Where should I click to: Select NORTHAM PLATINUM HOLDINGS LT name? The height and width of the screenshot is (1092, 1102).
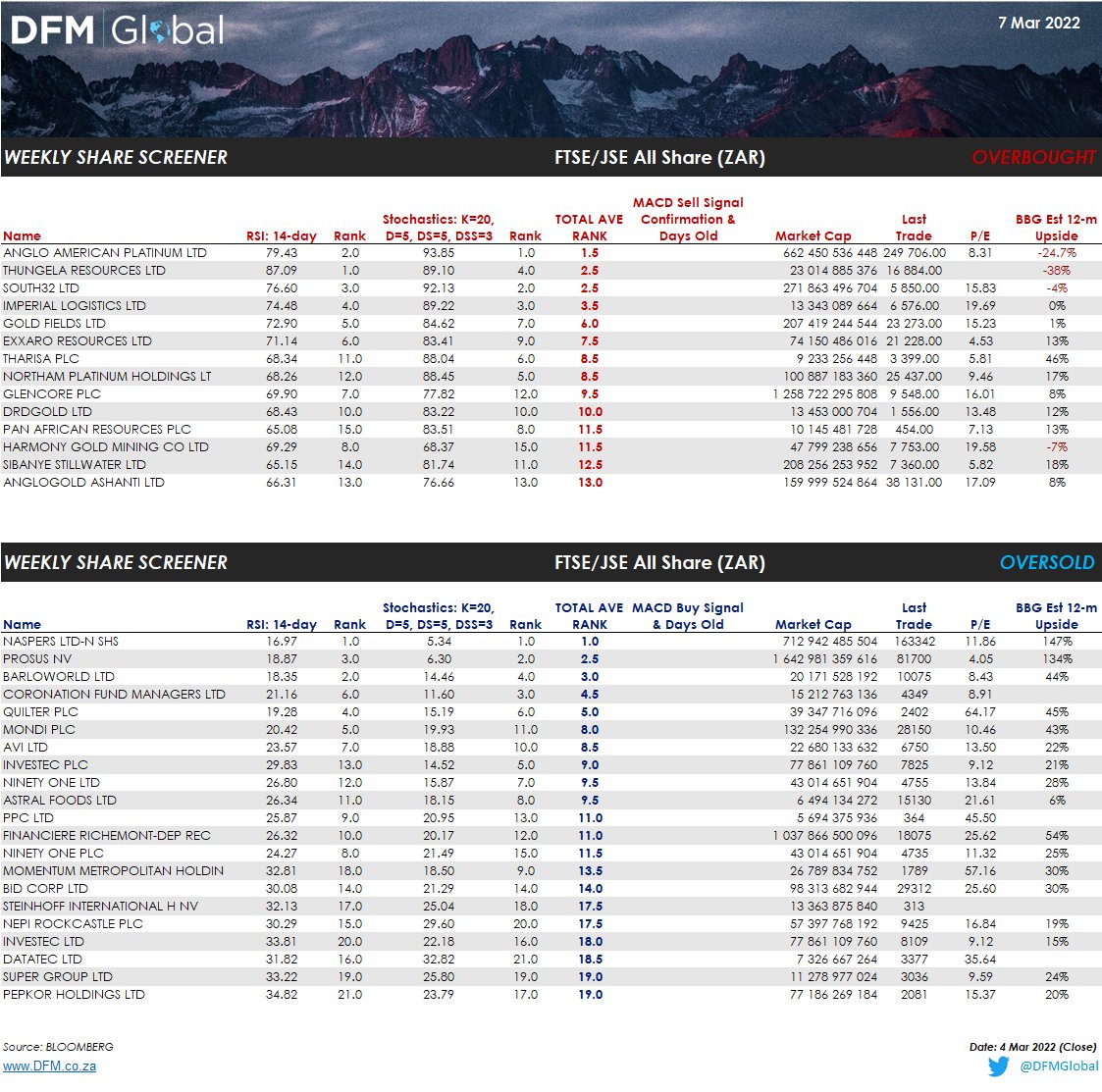point(107,376)
